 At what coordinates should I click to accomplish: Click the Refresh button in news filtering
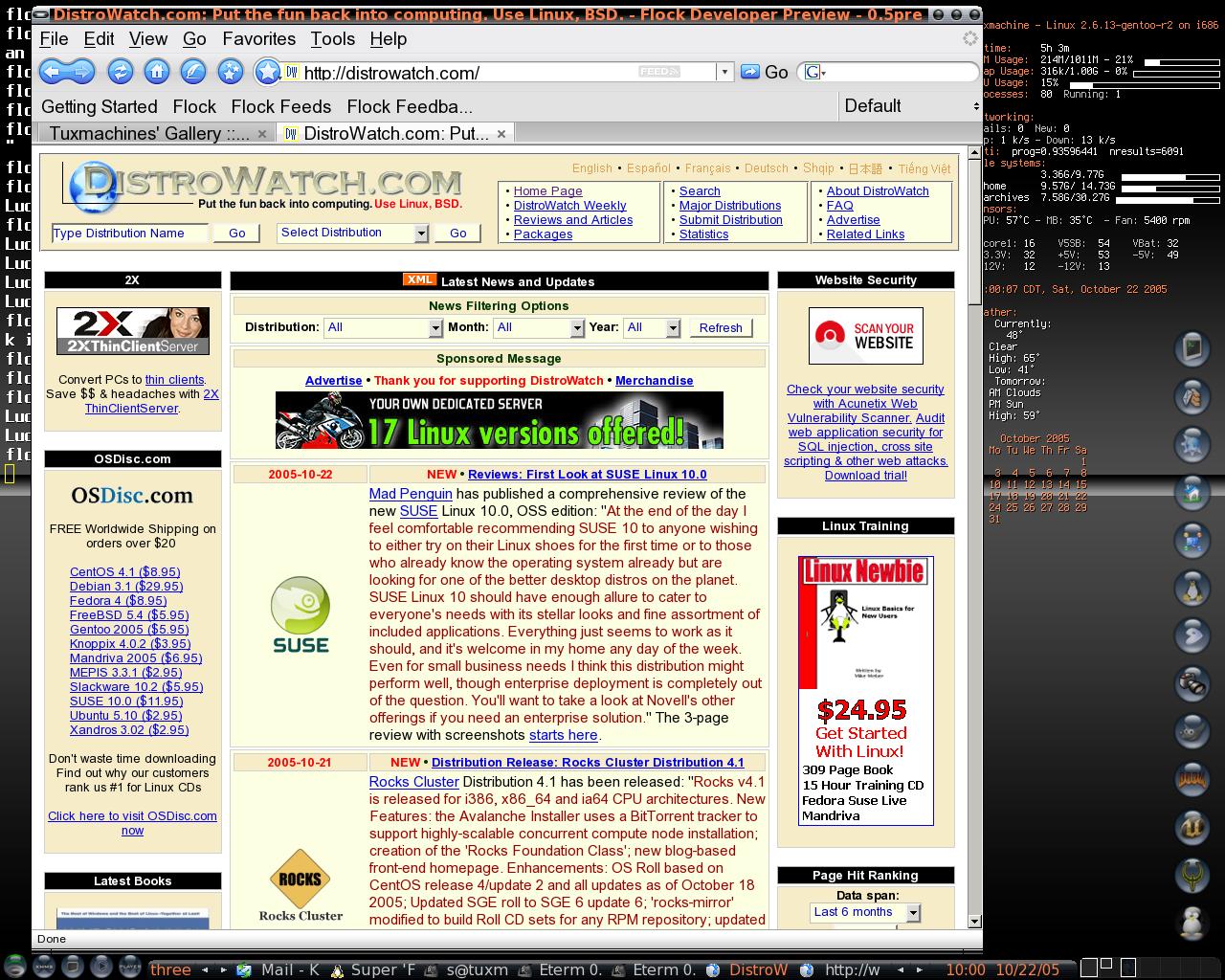tap(721, 327)
